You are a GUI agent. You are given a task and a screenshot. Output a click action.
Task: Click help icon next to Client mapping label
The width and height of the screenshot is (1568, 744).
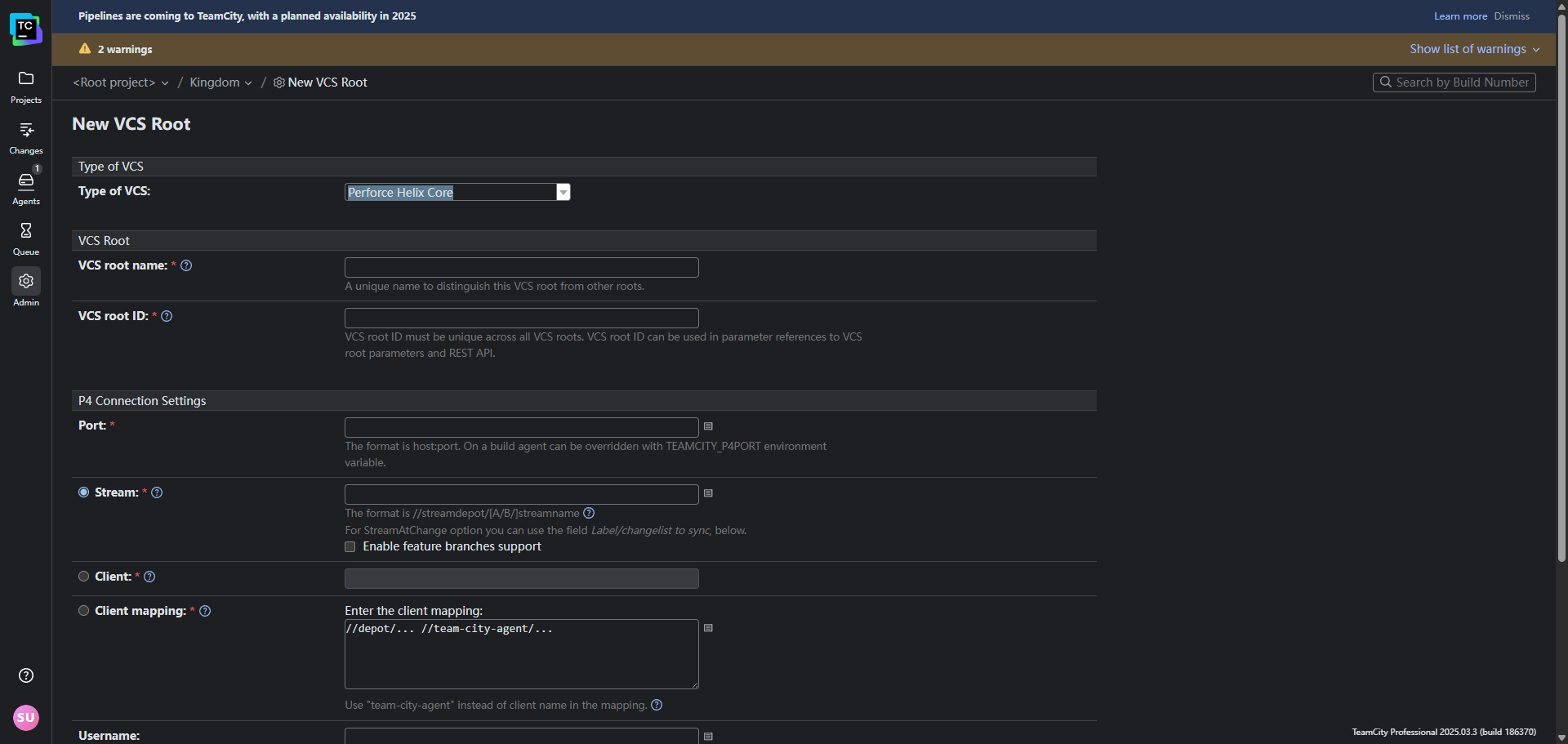(x=205, y=611)
